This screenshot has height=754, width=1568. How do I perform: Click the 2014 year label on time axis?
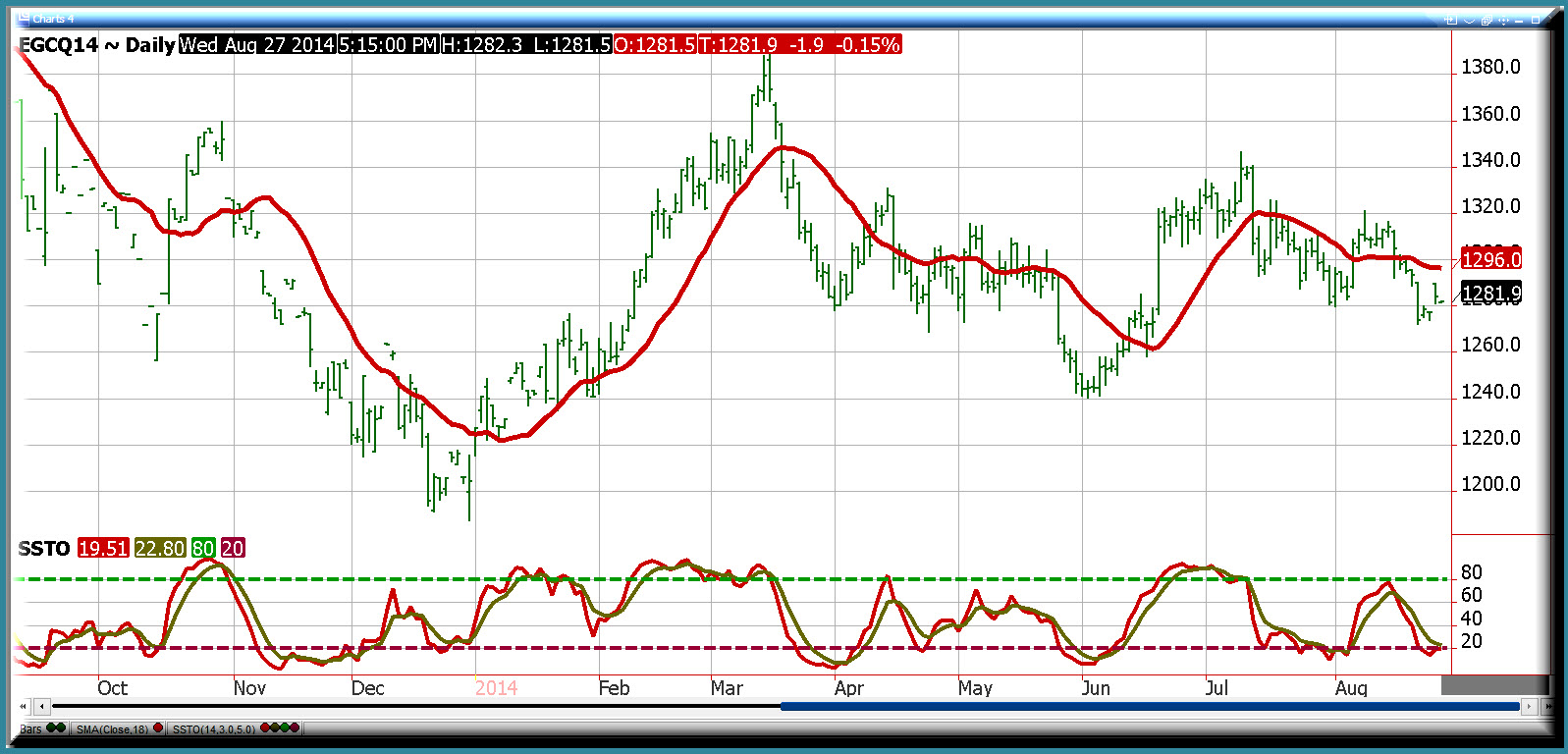point(497,688)
